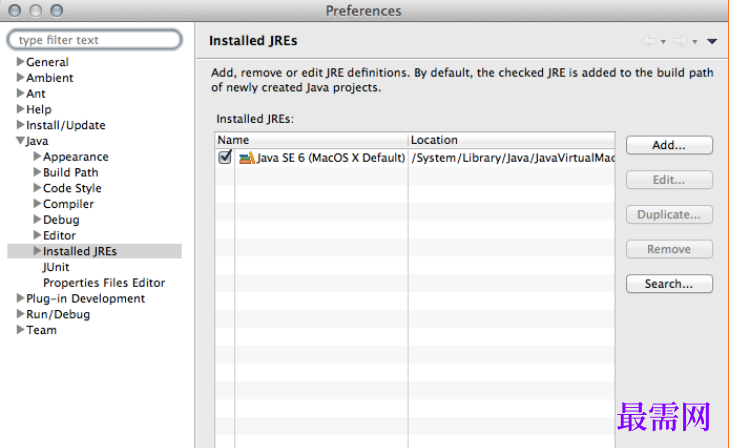Image resolution: width=729 pixels, height=448 pixels.
Task: Expand the Code Style node
Action: coord(37,188)
